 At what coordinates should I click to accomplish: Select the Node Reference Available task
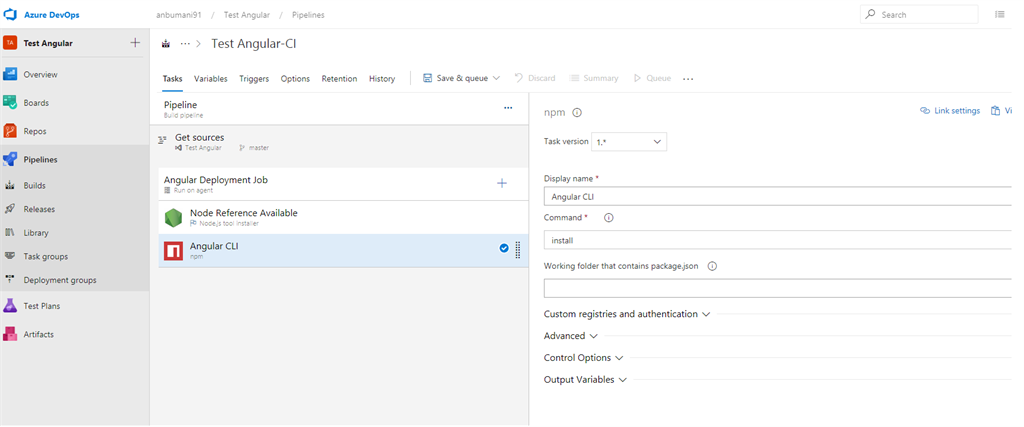[344, 218]
